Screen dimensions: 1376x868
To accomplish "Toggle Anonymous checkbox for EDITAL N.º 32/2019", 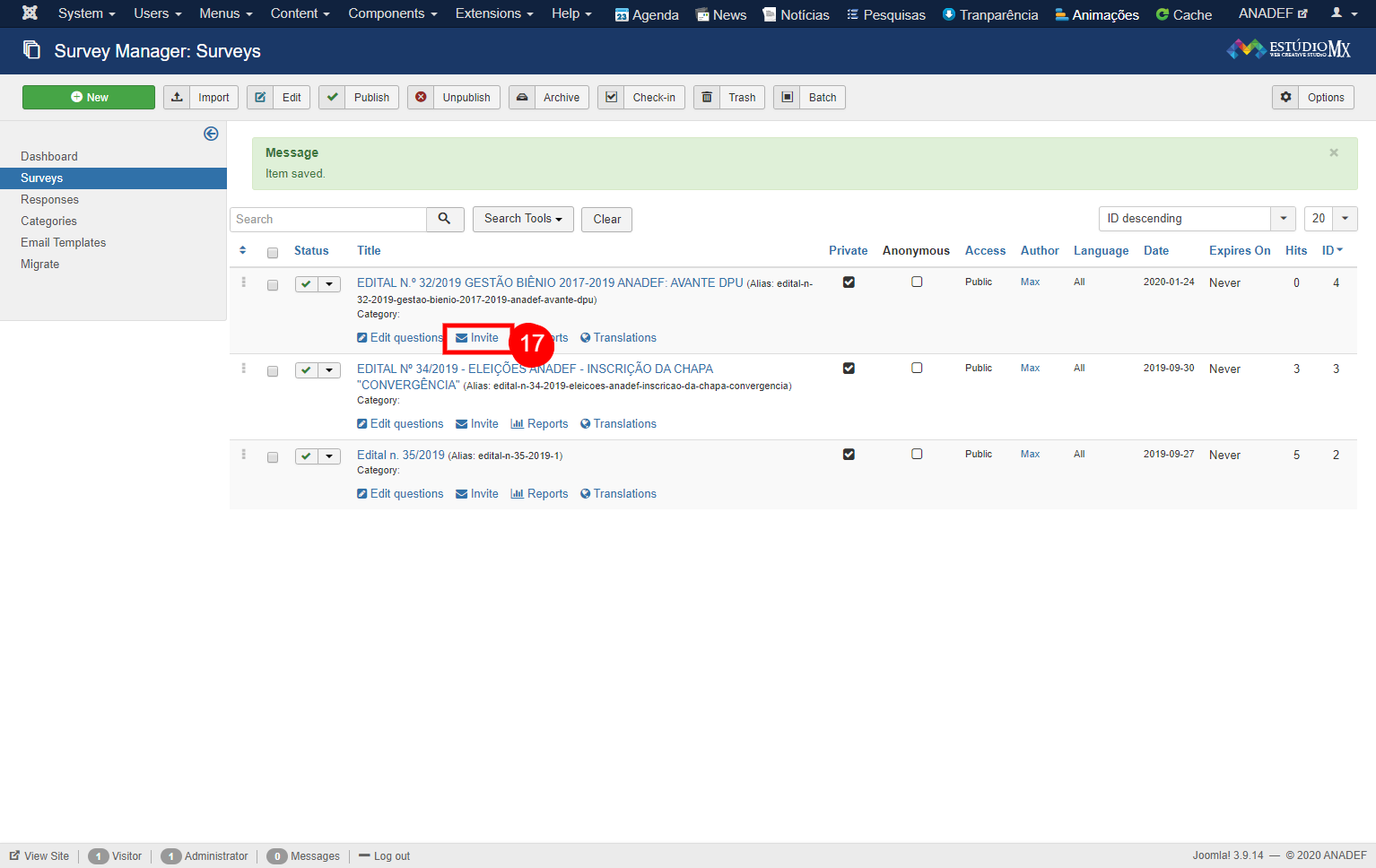I will click(917, 282).
